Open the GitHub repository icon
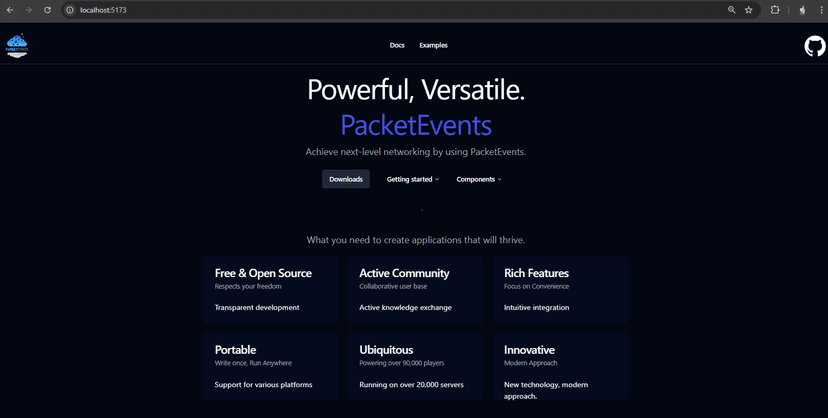Image resolution: width=828 pixels, height=418 pixels. click(814, 46)
